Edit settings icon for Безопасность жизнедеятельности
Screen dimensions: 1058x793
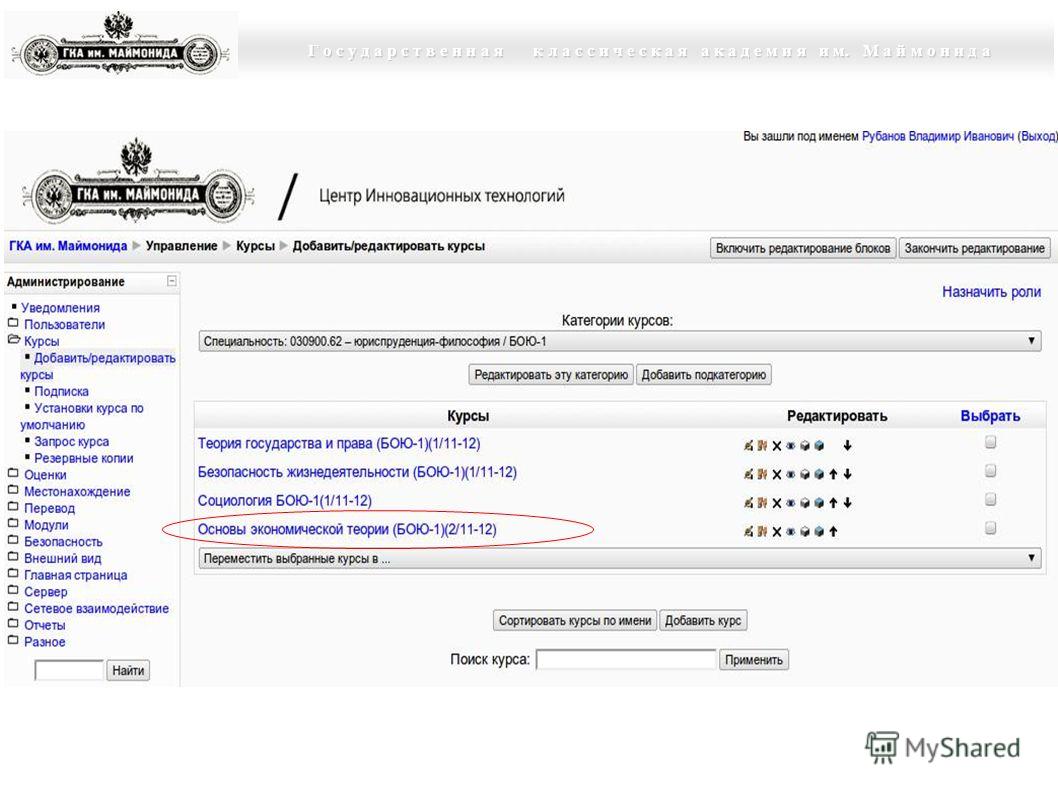click(x=748, y=474)
